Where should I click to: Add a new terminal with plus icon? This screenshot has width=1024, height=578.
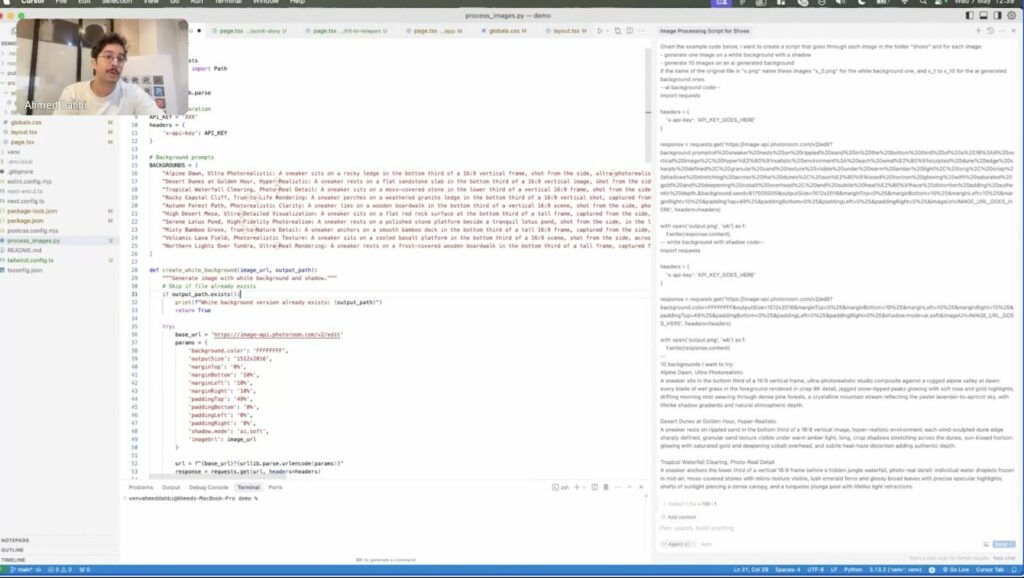pyautogui.click(x=576, y=487)
